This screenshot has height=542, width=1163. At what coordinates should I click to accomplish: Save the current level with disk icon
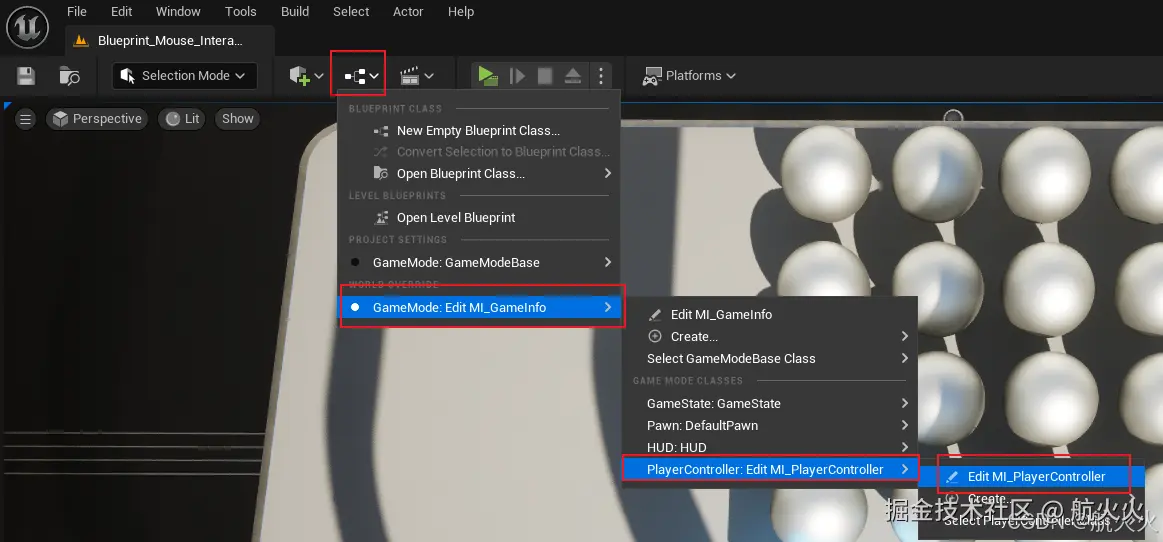click(x=26, y=76)
